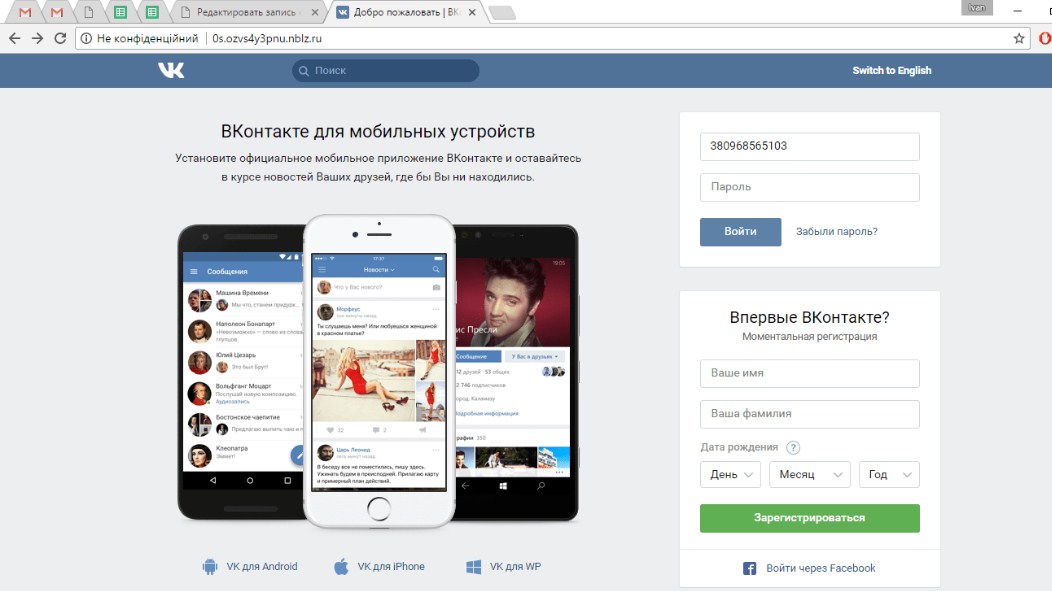This screenshot has width=1052, height=591.
Task: Click the date of birth help question mark
Action: (793, 448)
